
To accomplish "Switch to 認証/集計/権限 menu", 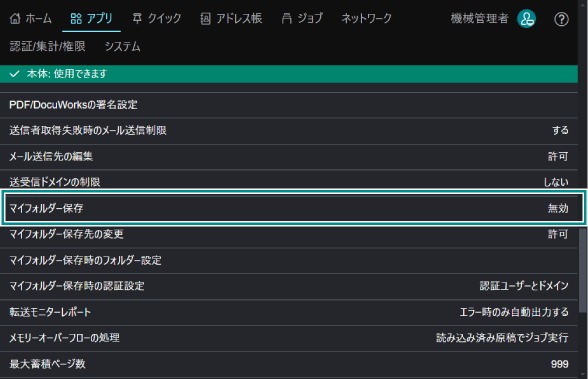I will (x=47, y=46).
